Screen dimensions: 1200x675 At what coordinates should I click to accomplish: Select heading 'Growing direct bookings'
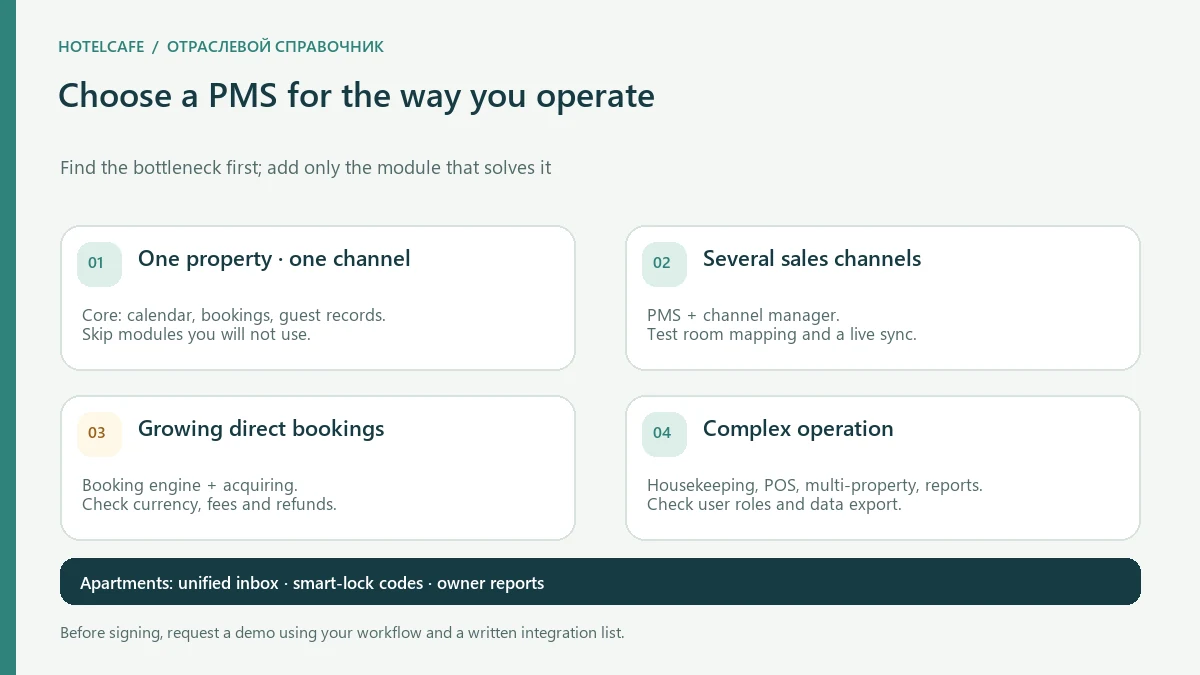pyautogui.click(x=261, y=429)
